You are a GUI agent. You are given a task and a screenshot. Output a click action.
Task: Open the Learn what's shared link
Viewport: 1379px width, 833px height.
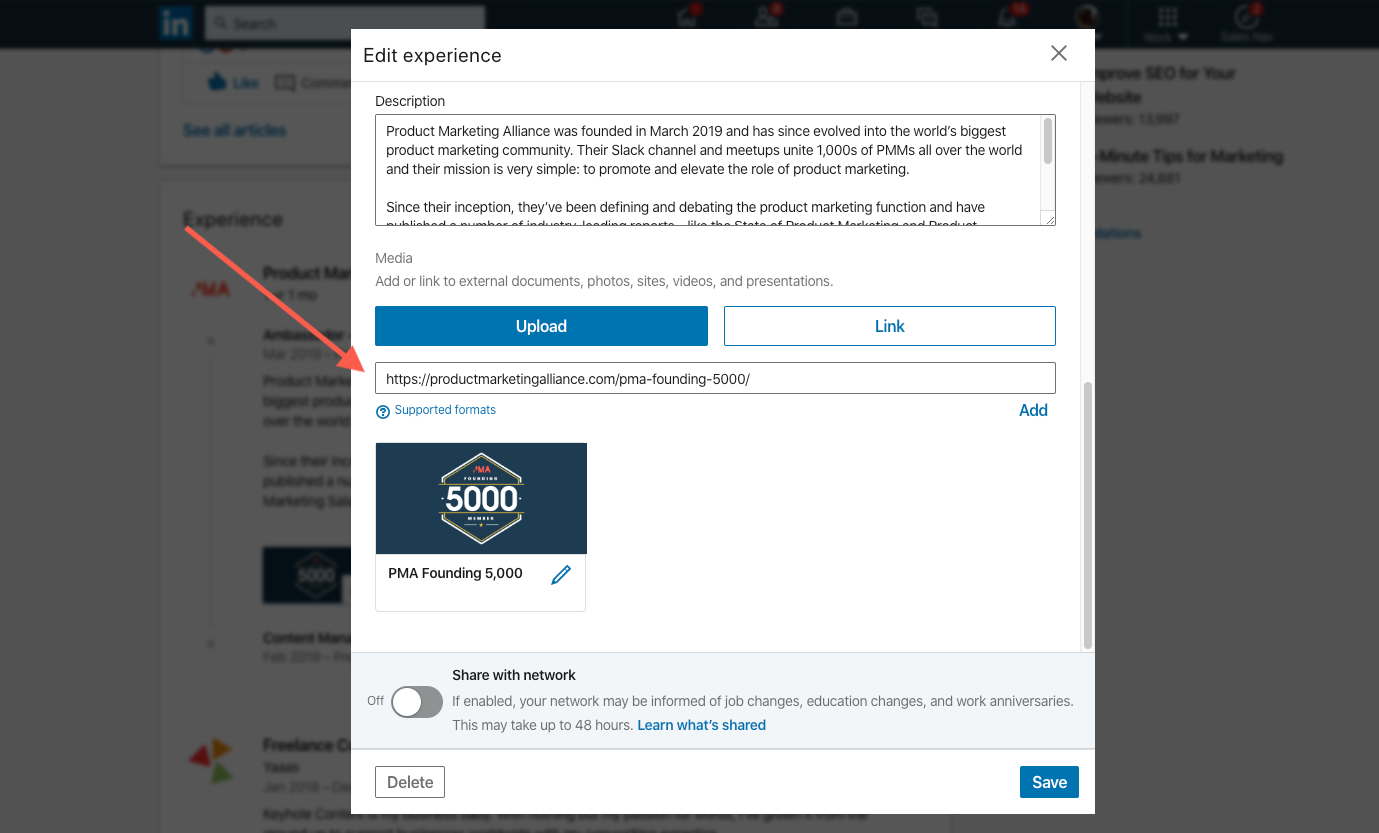pos(701,725)
